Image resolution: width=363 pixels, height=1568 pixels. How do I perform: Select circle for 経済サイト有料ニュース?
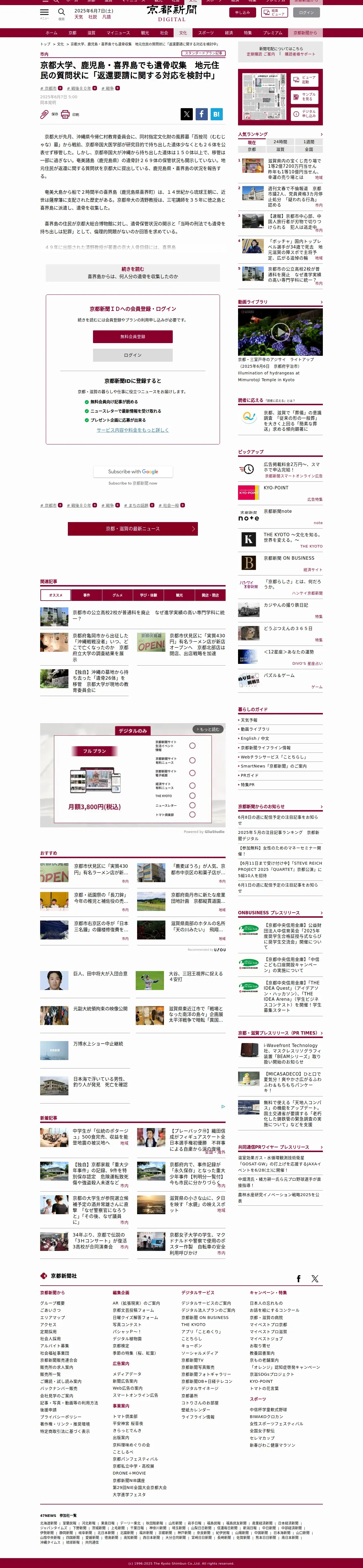tap(193, 786)
